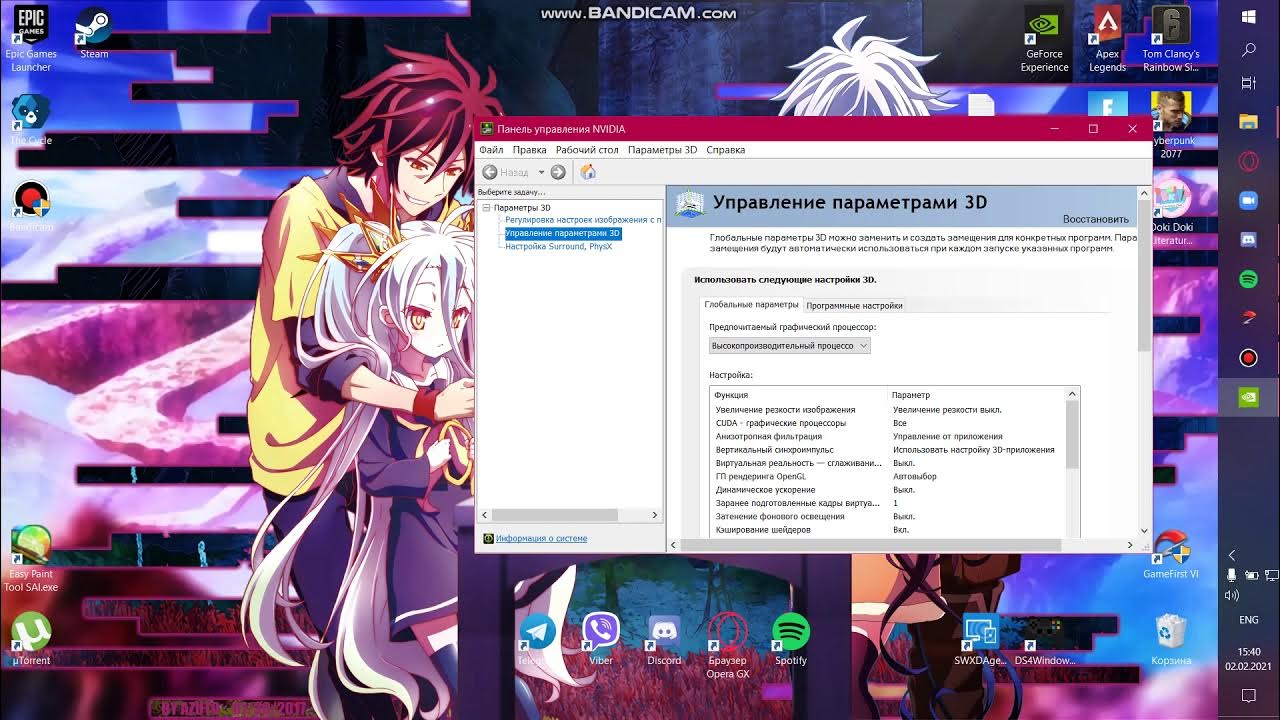1280x720 pixels.
Task: Select ГП рендеринга OpenGL row
Action: click(x=887, y=477)
